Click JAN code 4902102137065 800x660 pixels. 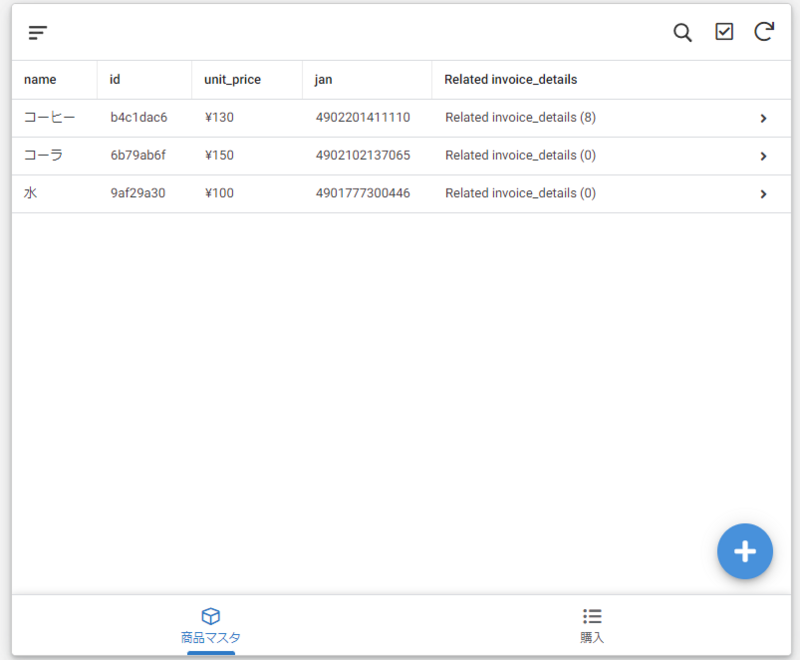tap(363, 155)
